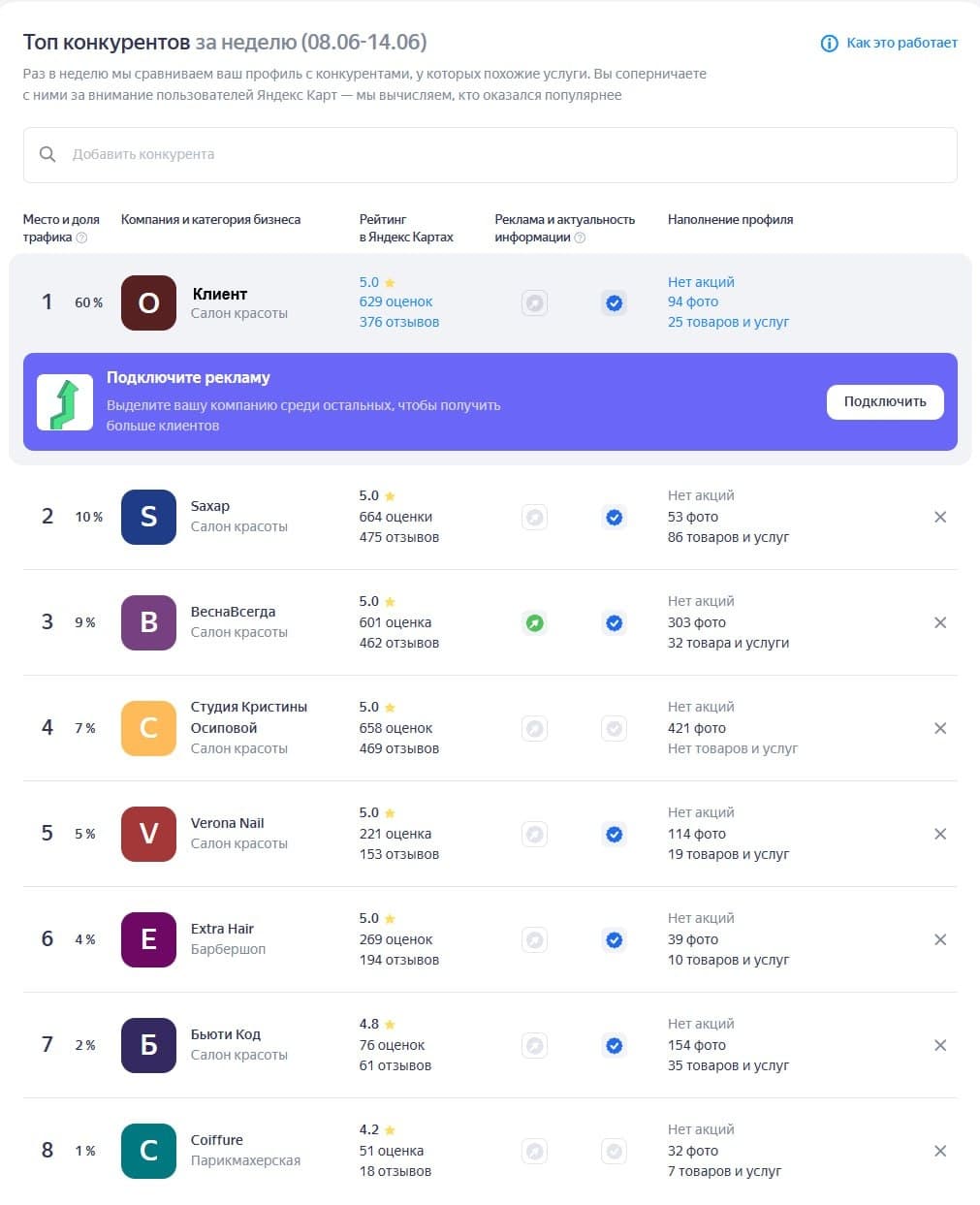Remove Бьюти Код from competitors list
This screenshot has width=980, height=1205.
[x=940, y=1045]
